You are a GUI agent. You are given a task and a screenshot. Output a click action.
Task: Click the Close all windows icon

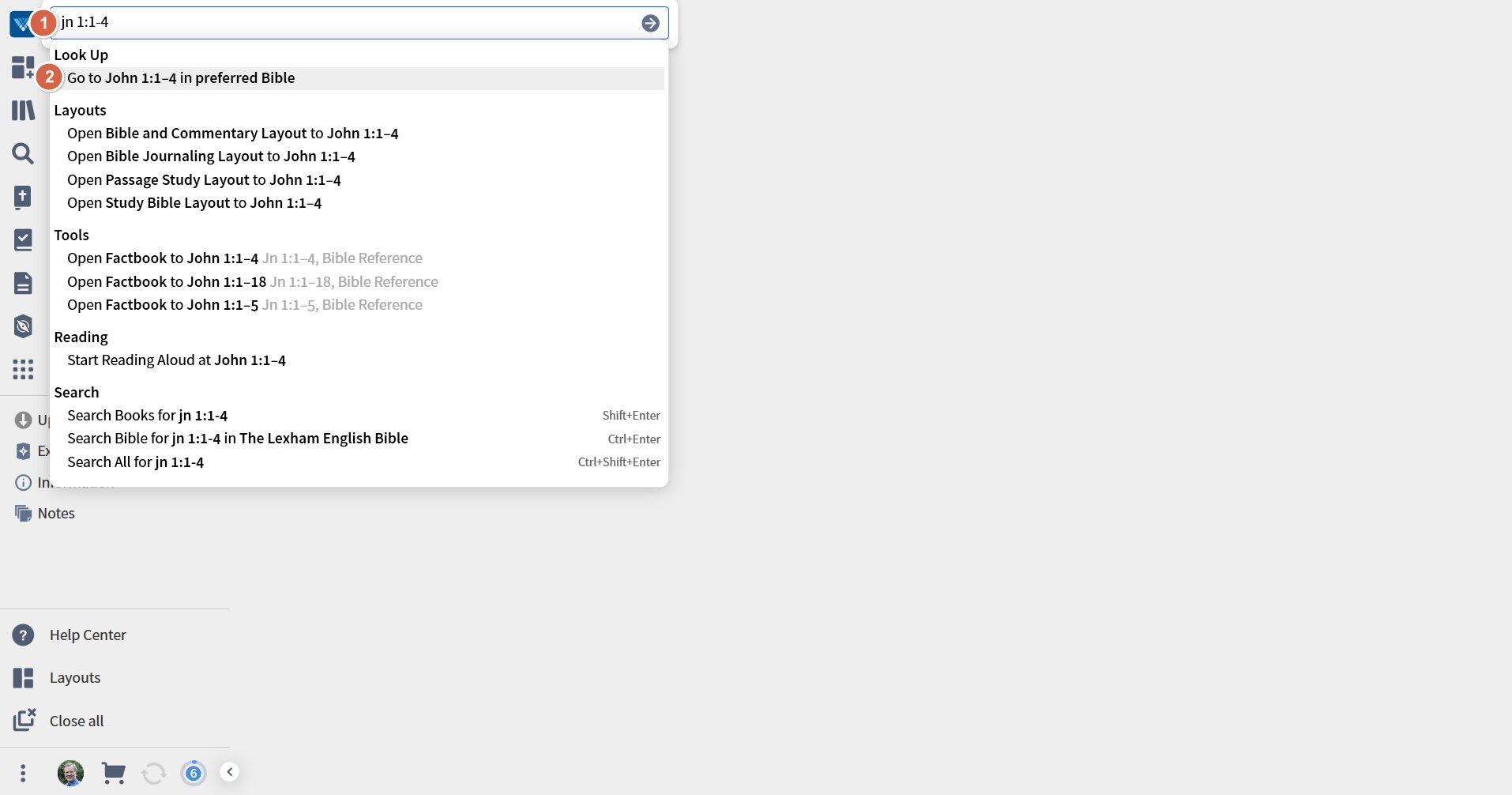click(x=24, y=720)
